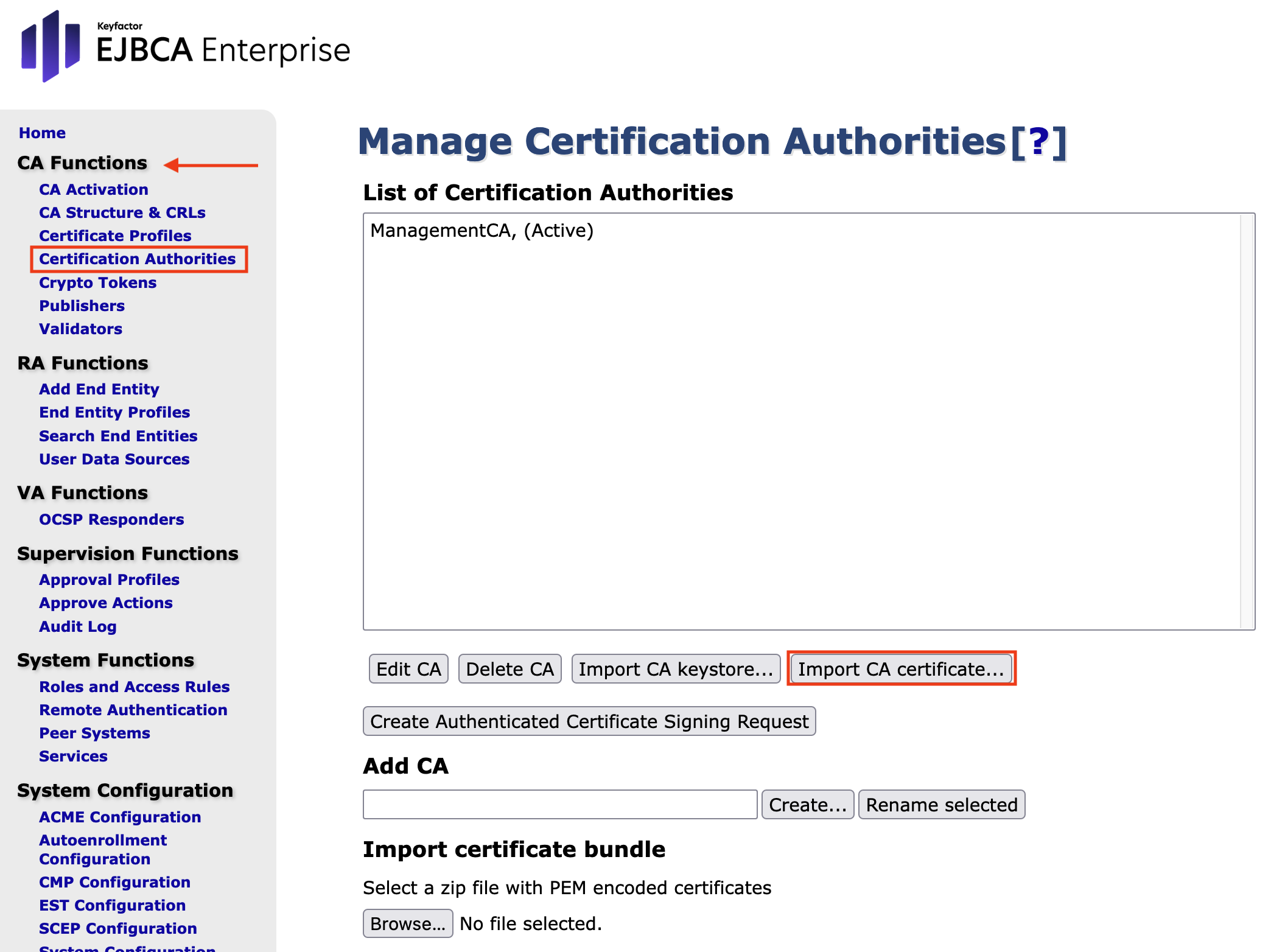Open OCSP Responders page
Viewport: 1271px width, 952px height.
point(111,519)
